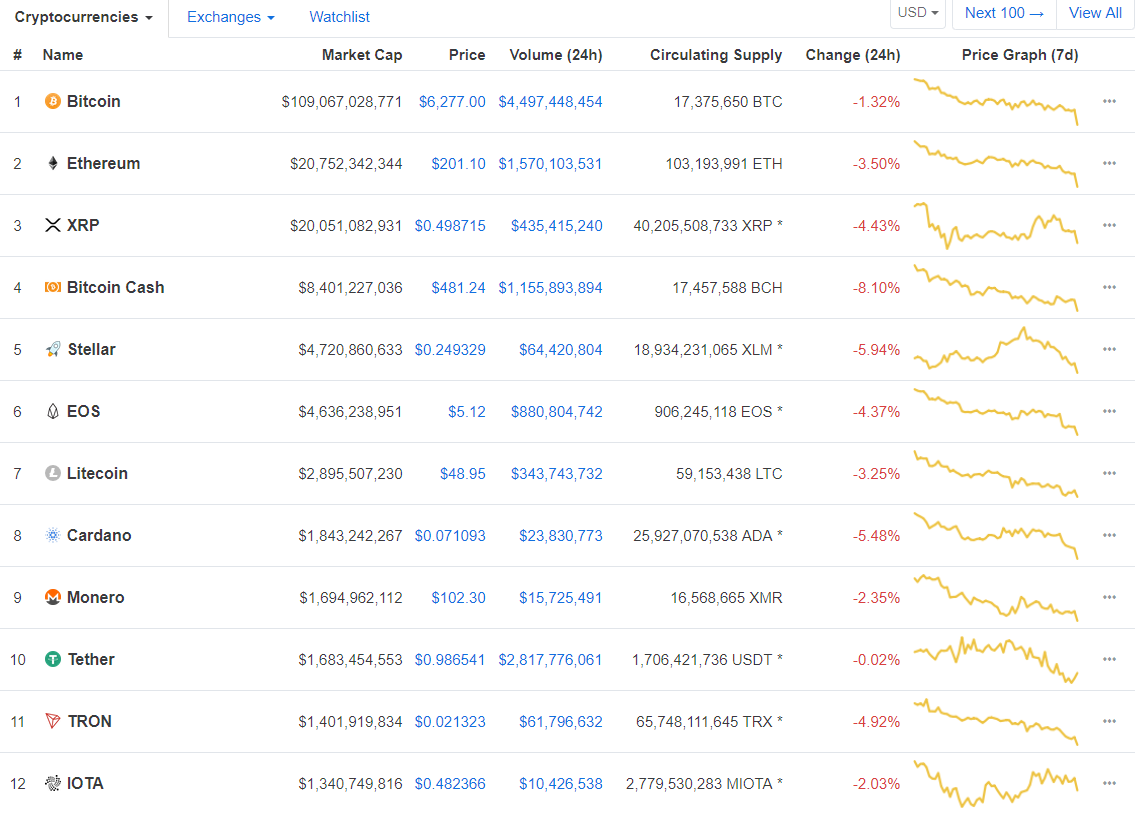The image size is (1140, 814).
Task: Open the Bitcoin Cash name link
Action: [x=116, y=288]
